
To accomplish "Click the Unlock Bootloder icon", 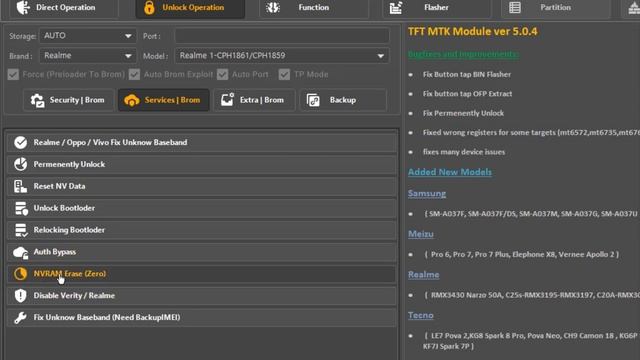I will coord(21,209).
